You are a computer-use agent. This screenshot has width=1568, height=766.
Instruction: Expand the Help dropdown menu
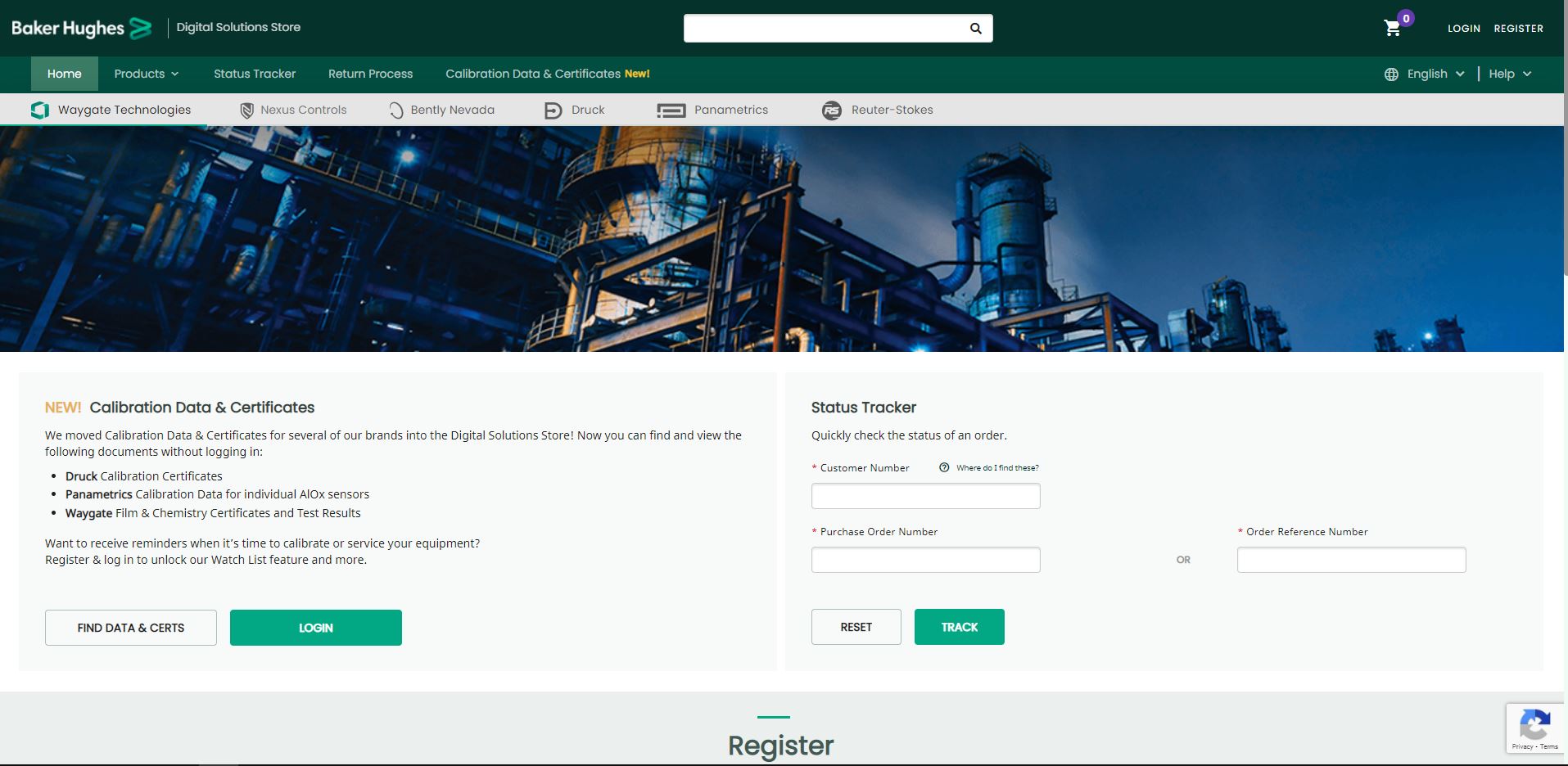point(1510,74)
